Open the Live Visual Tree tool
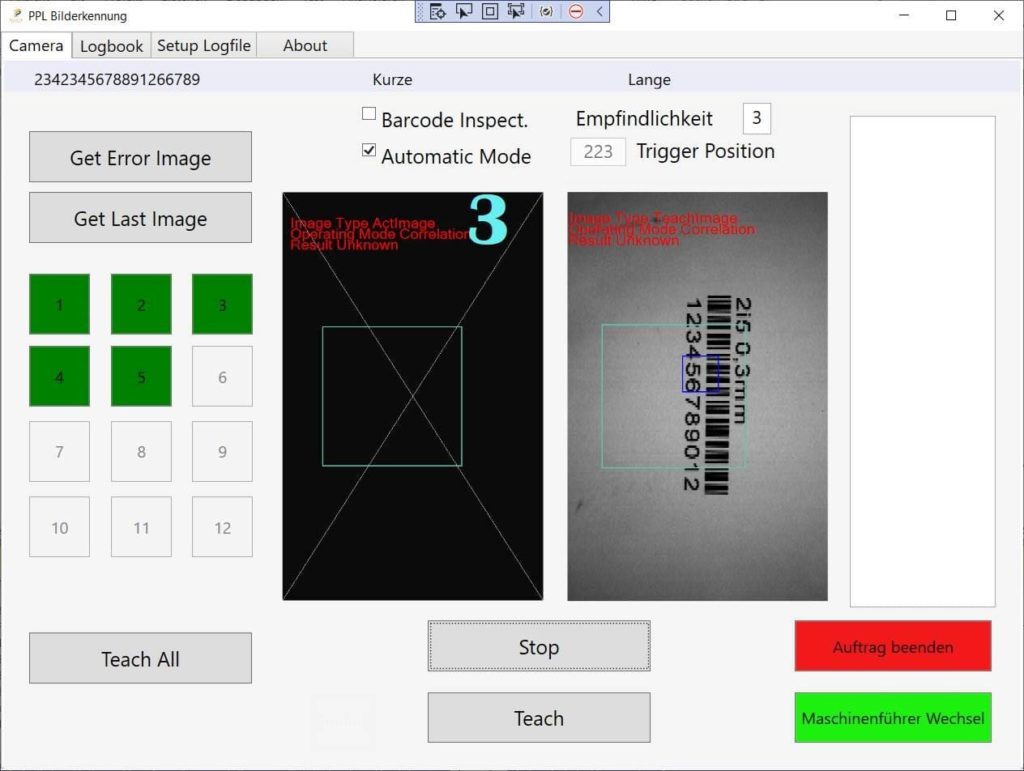 [x=437, y=12]
